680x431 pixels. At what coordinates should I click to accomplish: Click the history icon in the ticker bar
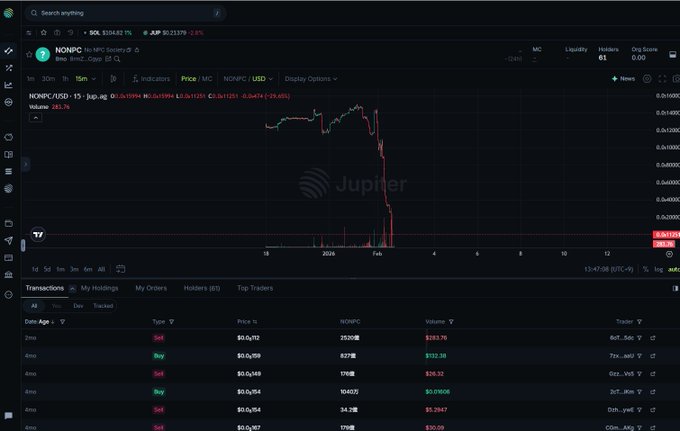click(x=71, y=33)
